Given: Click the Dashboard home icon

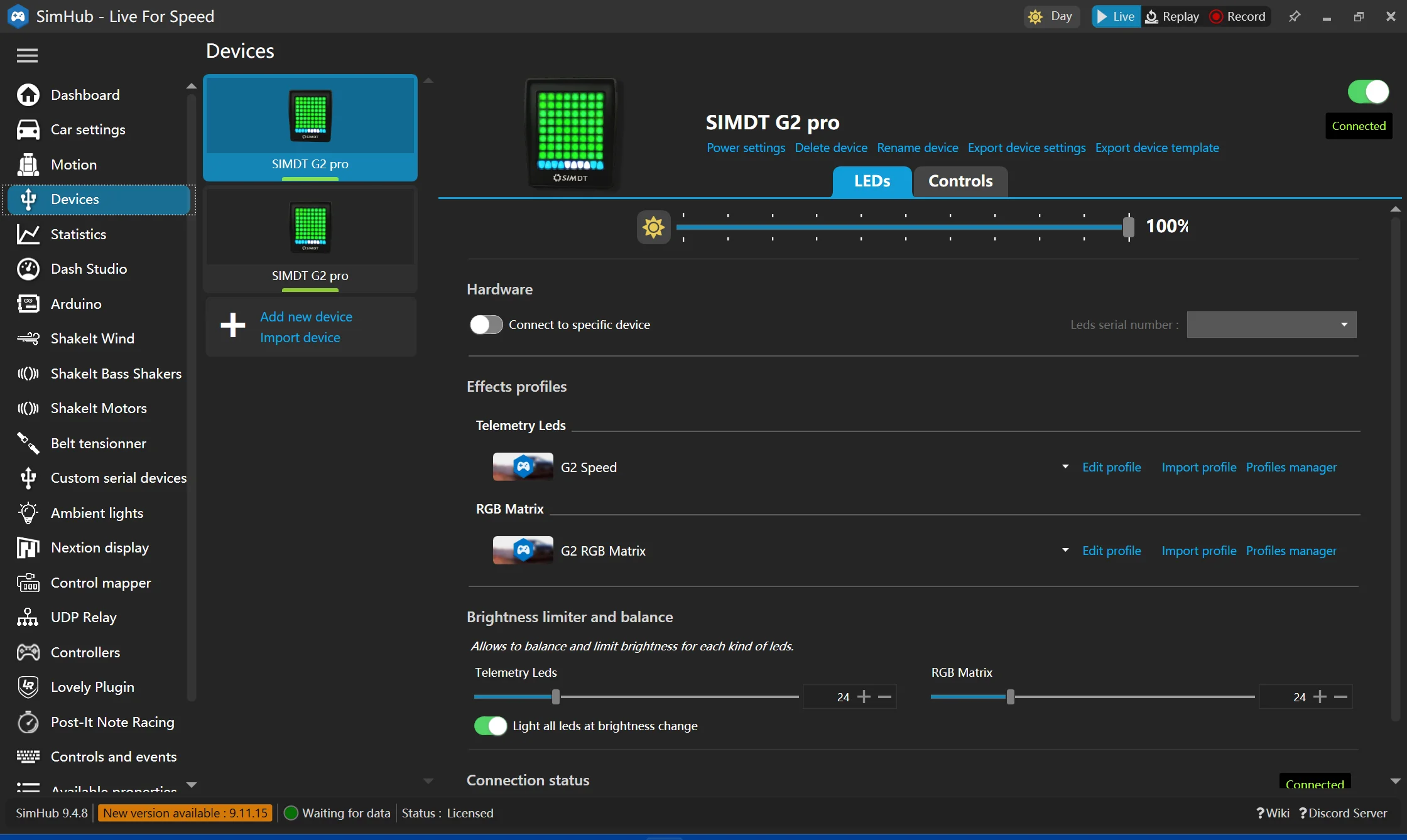Looking at the screenshot, I should 28,95.
